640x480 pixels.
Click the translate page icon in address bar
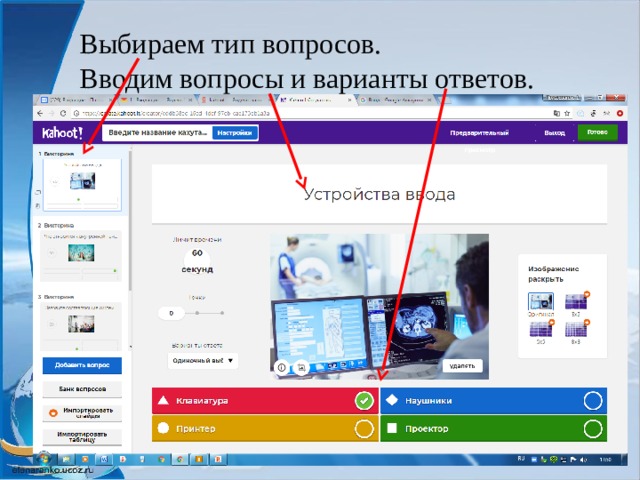click(556, 113)
